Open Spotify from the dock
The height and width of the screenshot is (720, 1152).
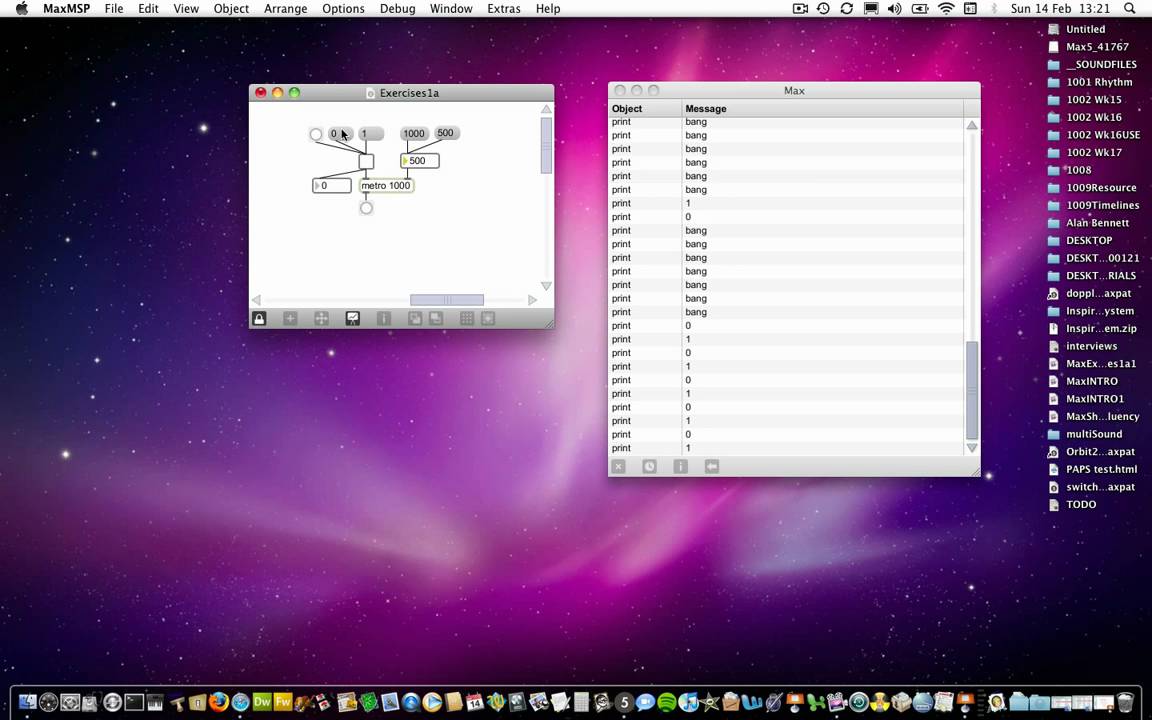(x=666, y=702)
